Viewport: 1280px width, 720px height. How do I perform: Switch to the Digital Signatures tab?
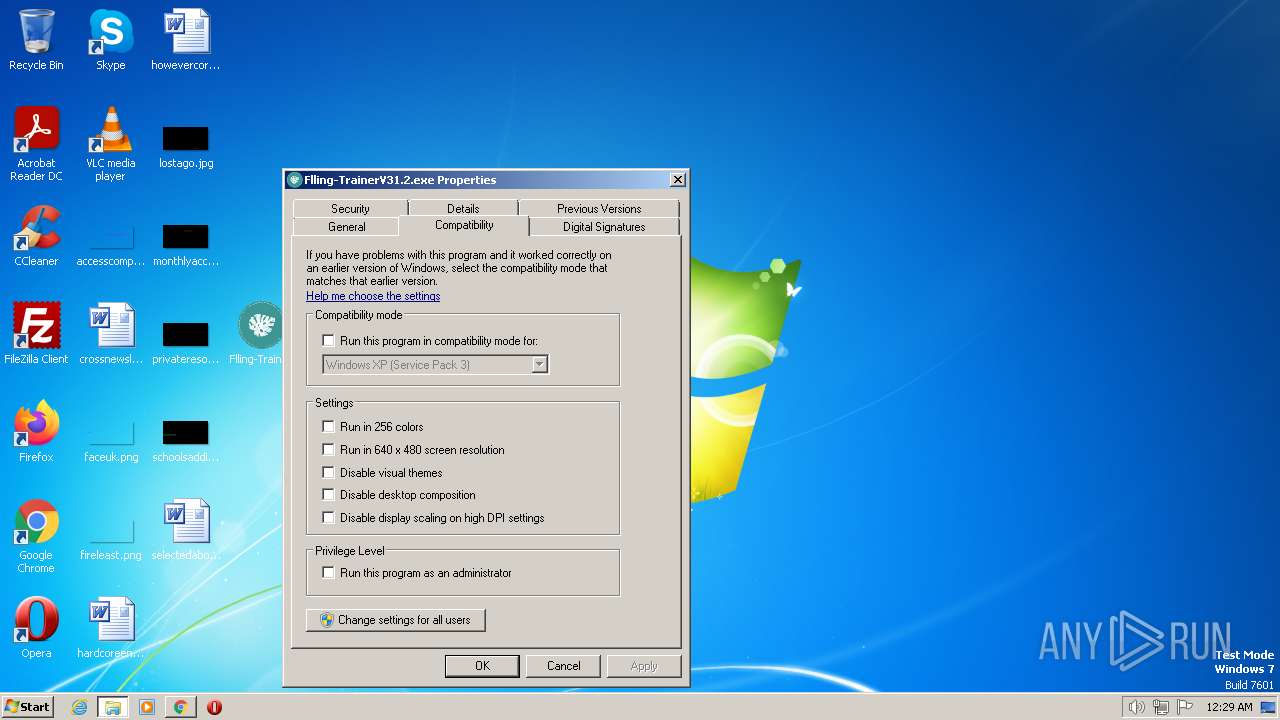point(604,227)
